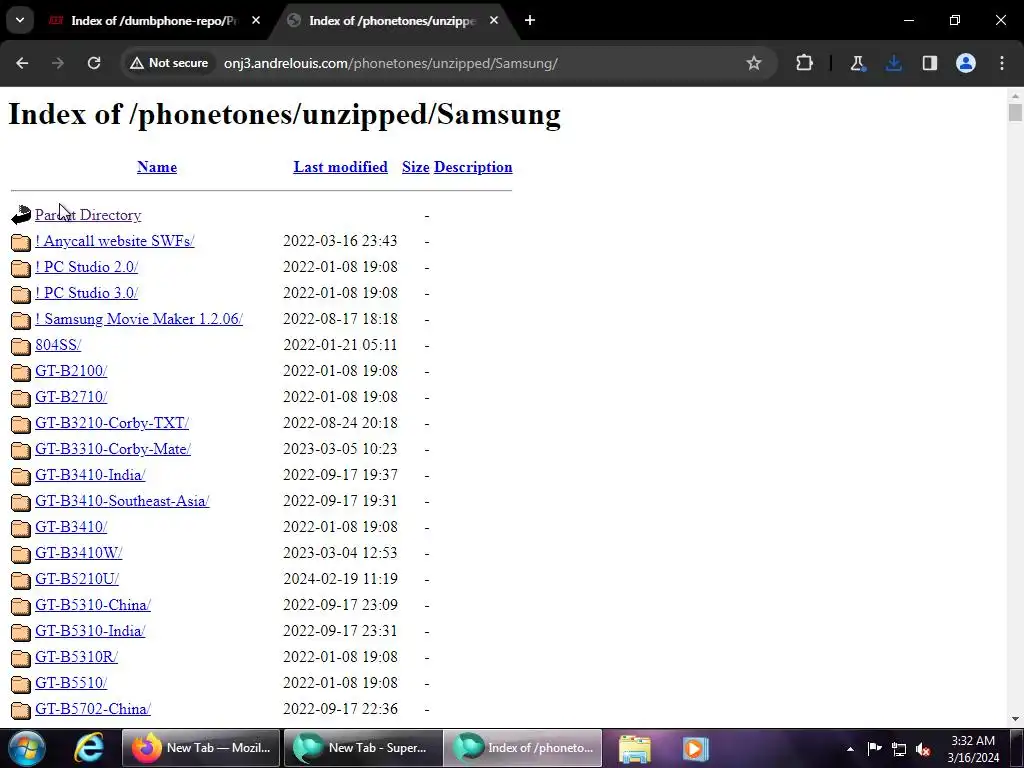This screenshot has height=768, width=1024.
Task: Switch to New Tab - Super taskbar window
Action: click(x=363, y=748)
